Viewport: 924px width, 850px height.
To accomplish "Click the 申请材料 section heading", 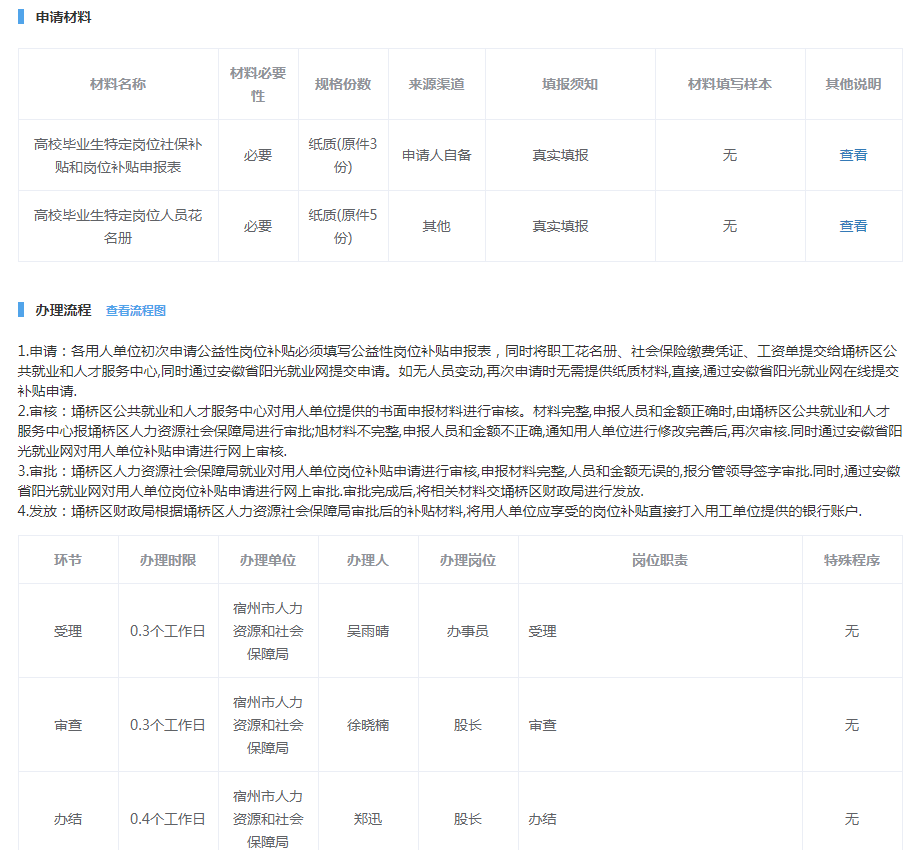I will [63, 17].
